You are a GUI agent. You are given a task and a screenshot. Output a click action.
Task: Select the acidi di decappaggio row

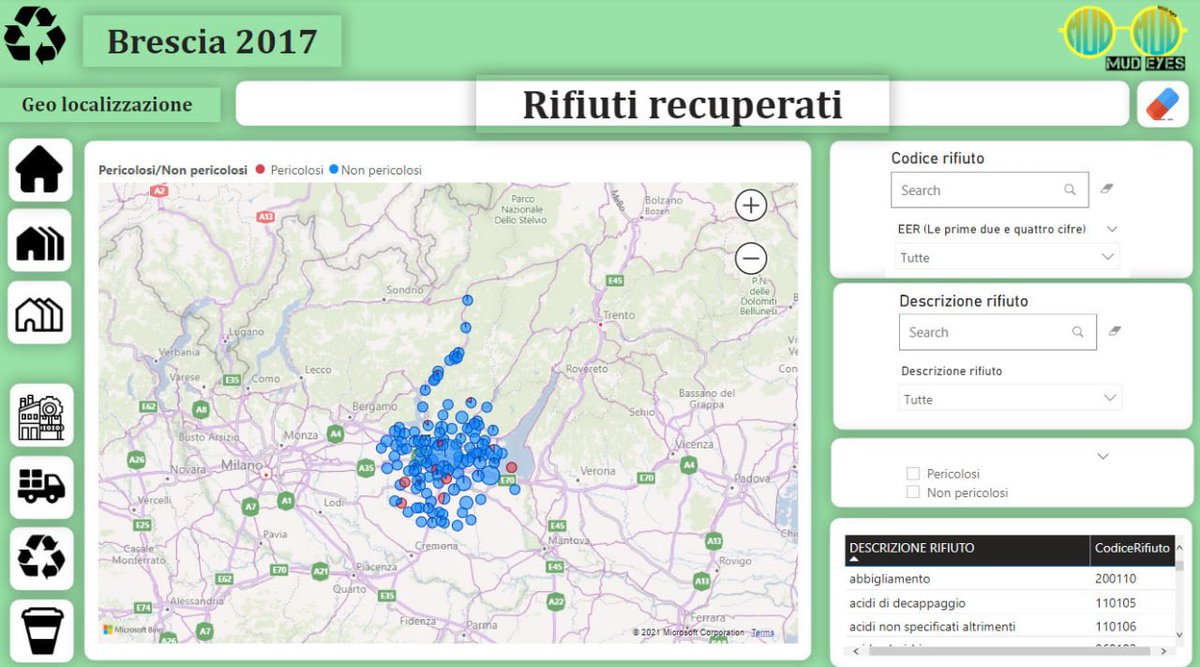1010,603
